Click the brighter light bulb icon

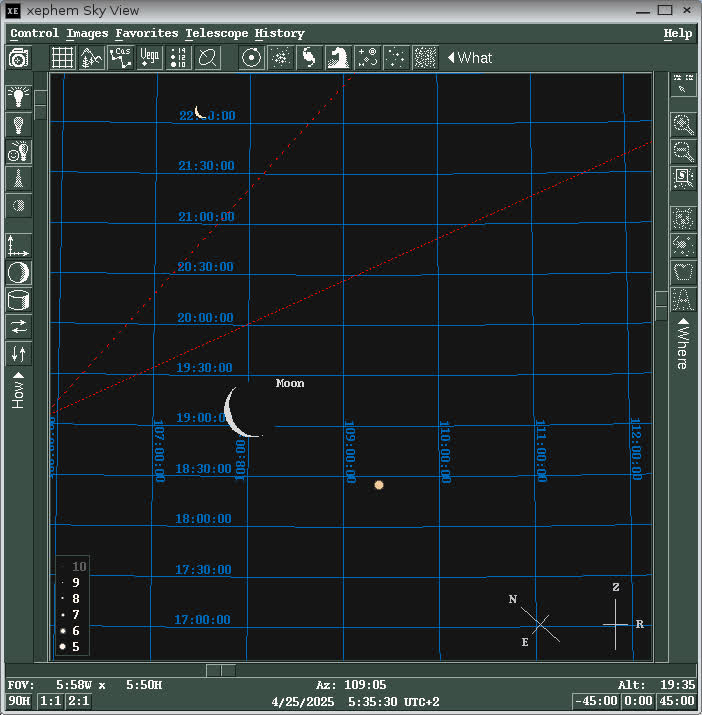click(18, 97)
